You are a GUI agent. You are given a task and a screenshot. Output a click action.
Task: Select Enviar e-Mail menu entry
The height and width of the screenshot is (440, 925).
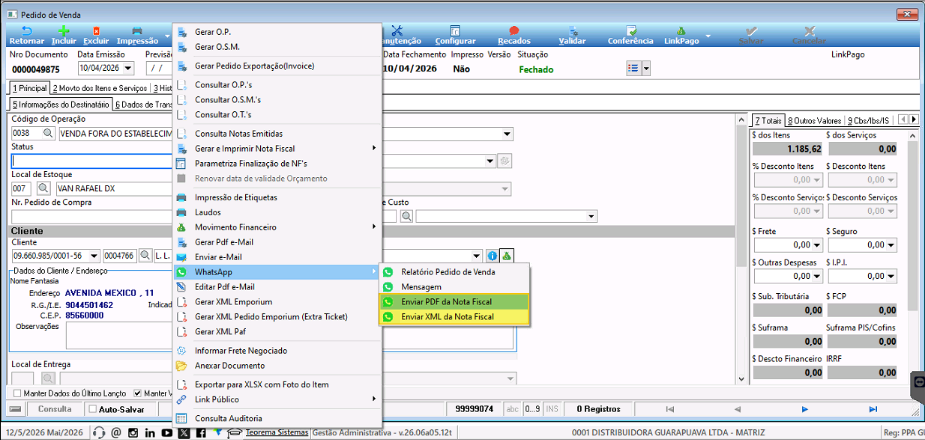click(278, 257)
